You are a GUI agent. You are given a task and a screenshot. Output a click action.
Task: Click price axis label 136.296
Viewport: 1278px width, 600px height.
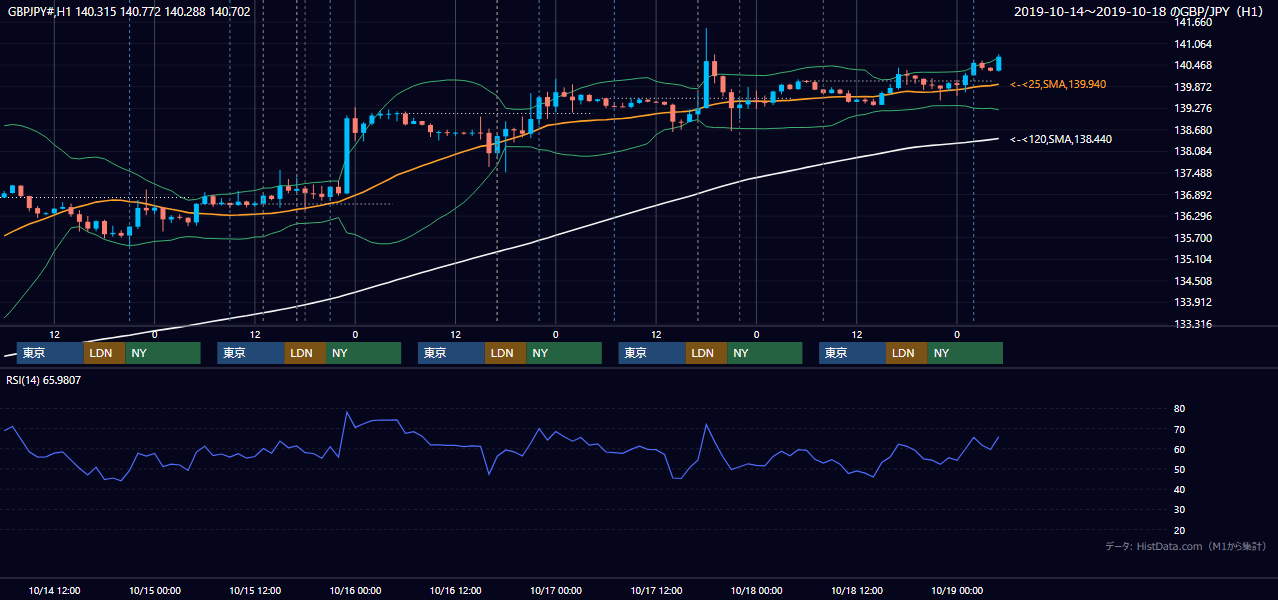(1192, 216)
